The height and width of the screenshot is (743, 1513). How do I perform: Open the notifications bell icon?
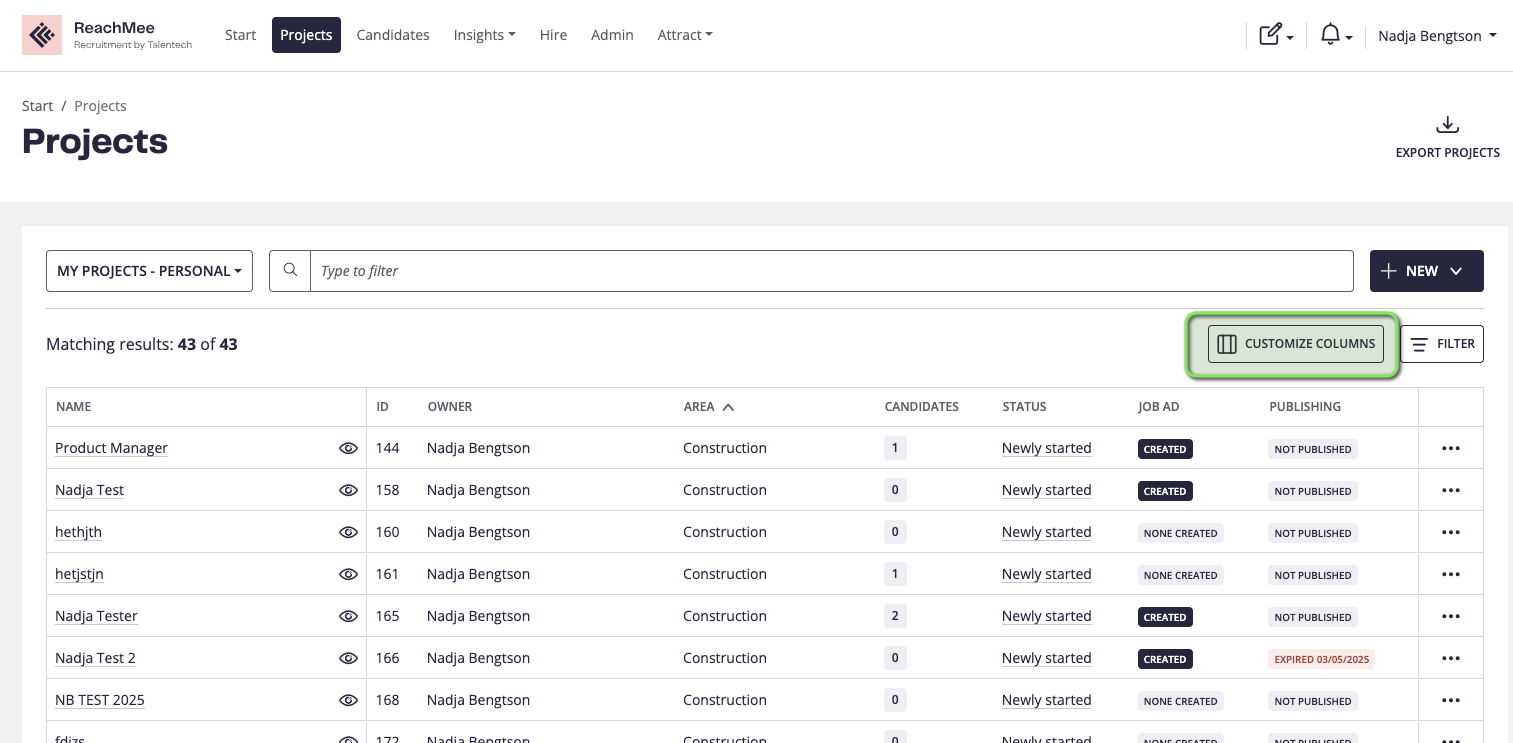1330,36
